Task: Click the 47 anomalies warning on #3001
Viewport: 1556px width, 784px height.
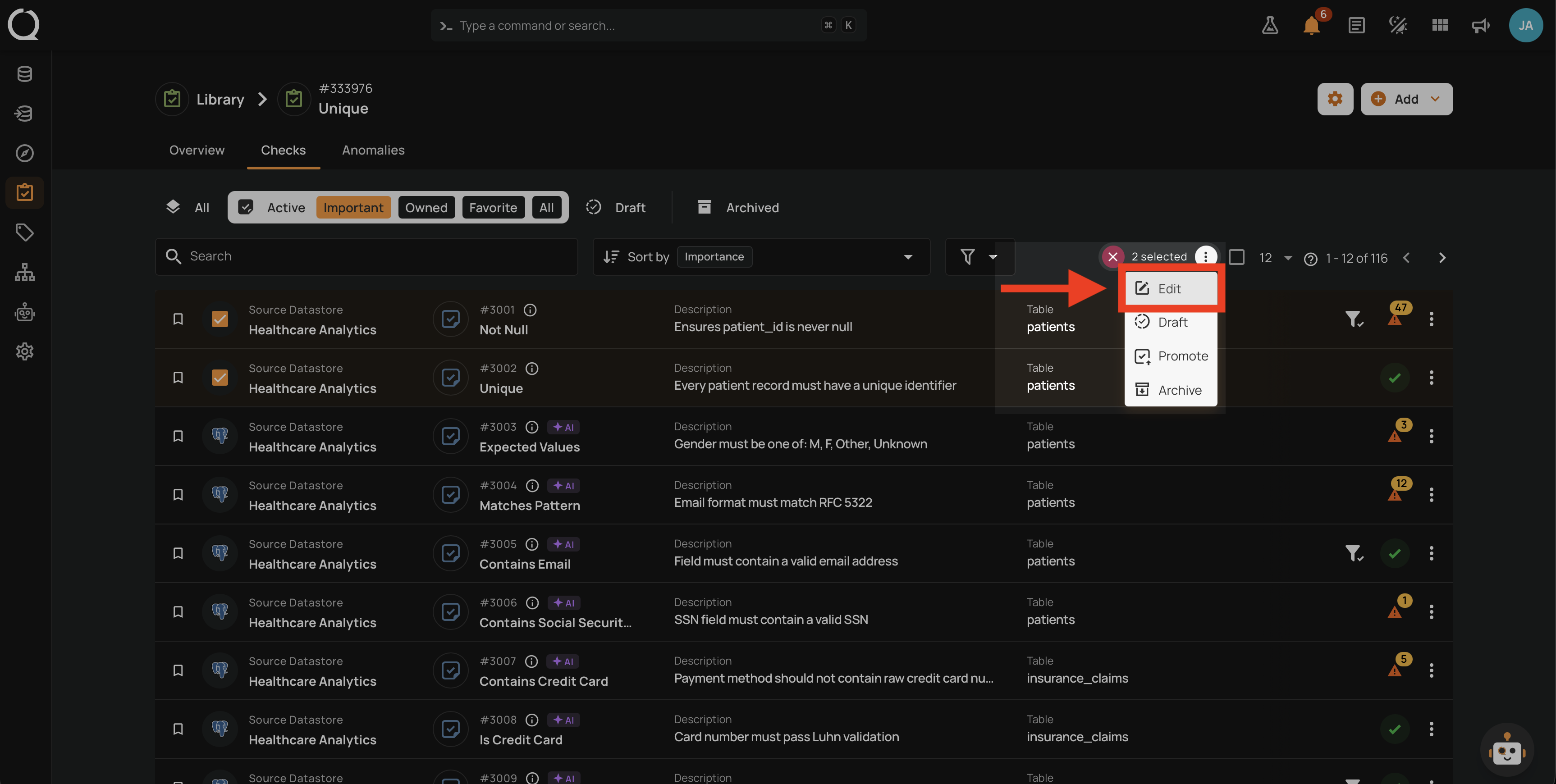Action: point(1398,314)
